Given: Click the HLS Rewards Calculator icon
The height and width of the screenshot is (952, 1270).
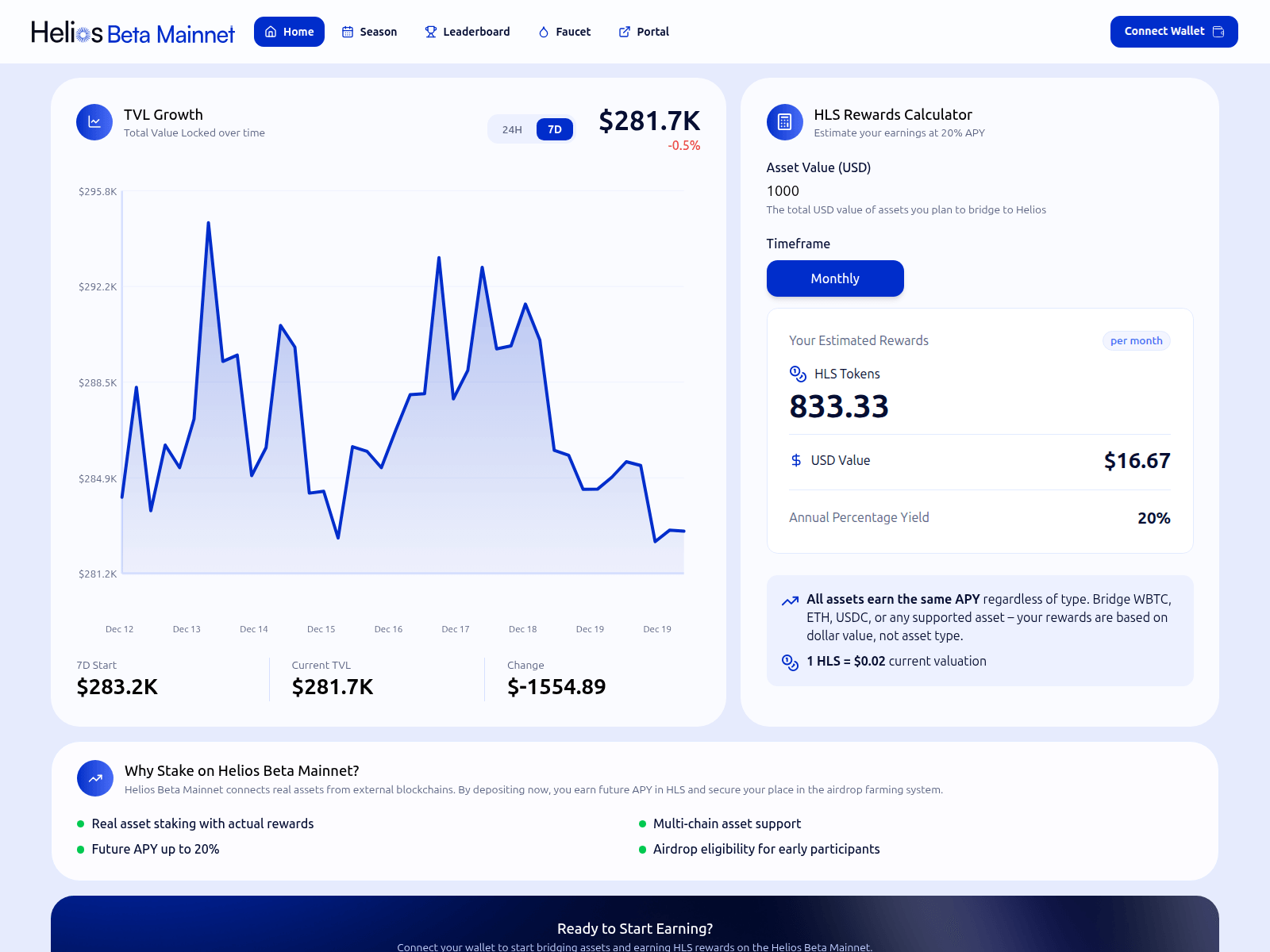Looking at the screenshot, I should tap(784, 122).
